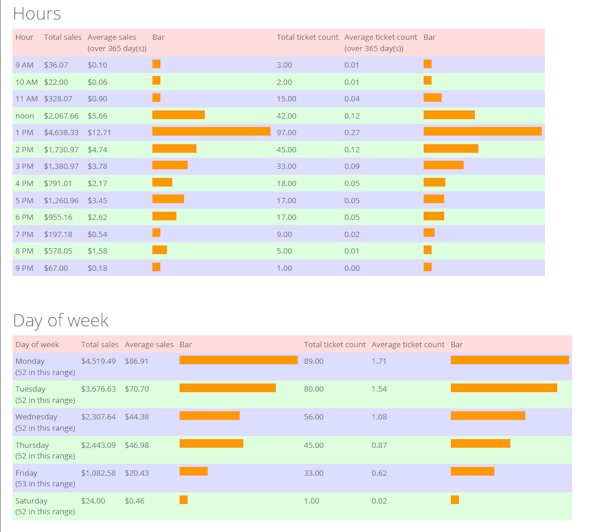The image size is (600, 532).
Task: Click the noon ticket count bar
Action: pos(449,115)
